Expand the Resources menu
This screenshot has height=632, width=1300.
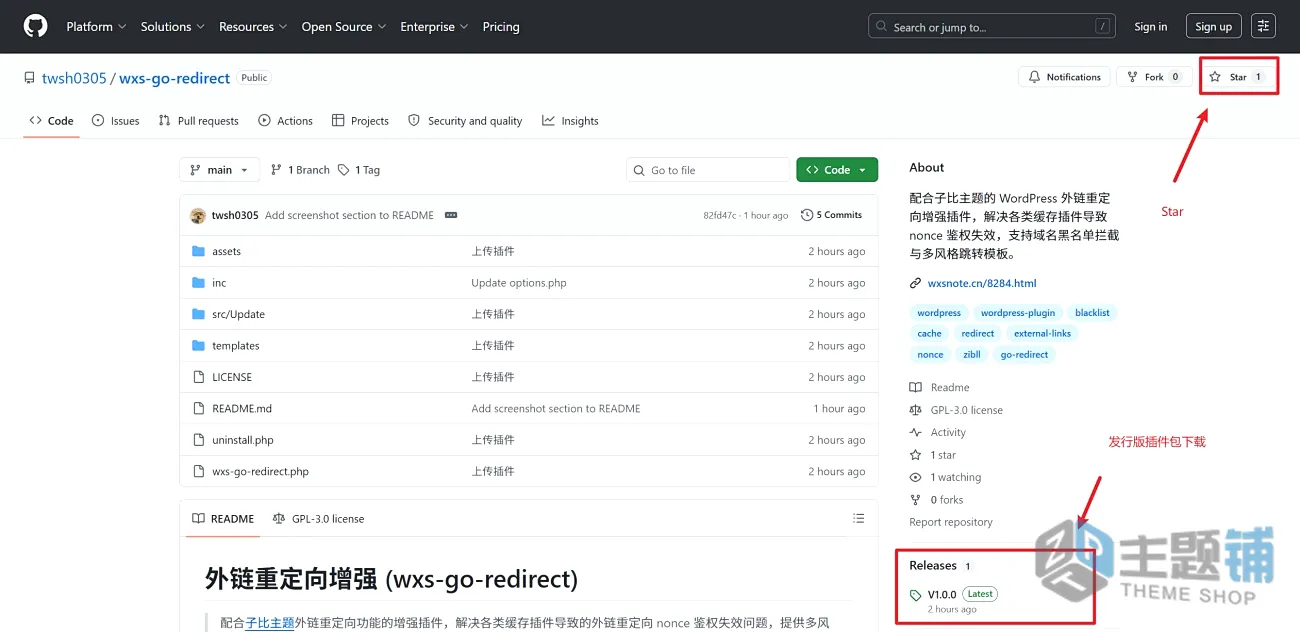(x=253, y=27)
